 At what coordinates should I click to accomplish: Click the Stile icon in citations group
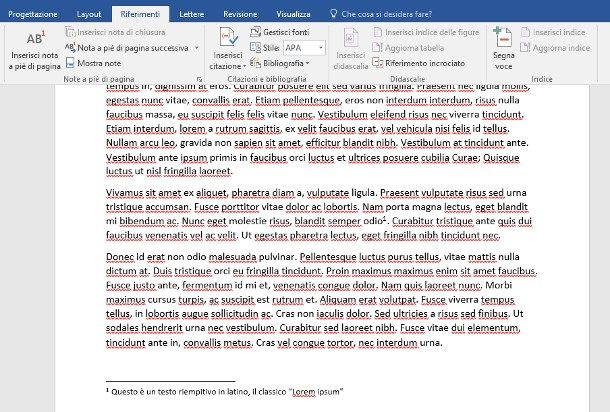click(x=255, y=48)
